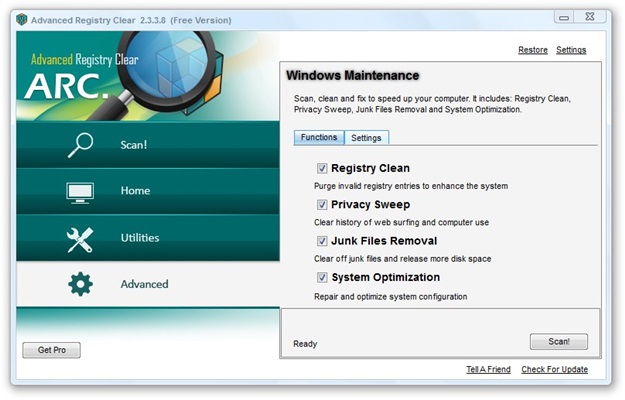Click the Registry Clean label text
This screenshot has width=625, height=400.
370,169
